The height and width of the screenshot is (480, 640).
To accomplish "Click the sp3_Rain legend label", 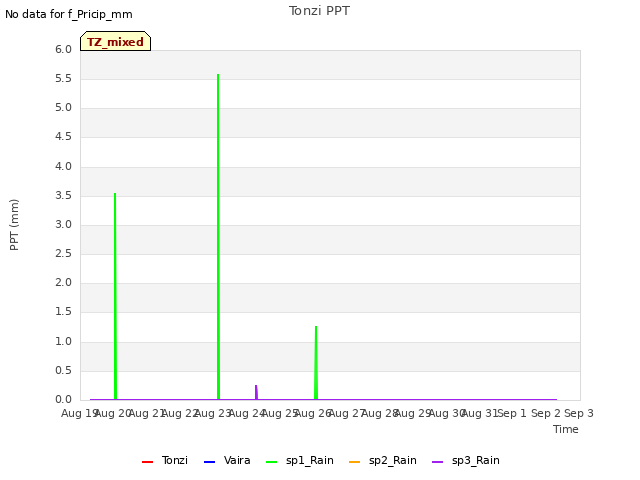I will [476, 461].
